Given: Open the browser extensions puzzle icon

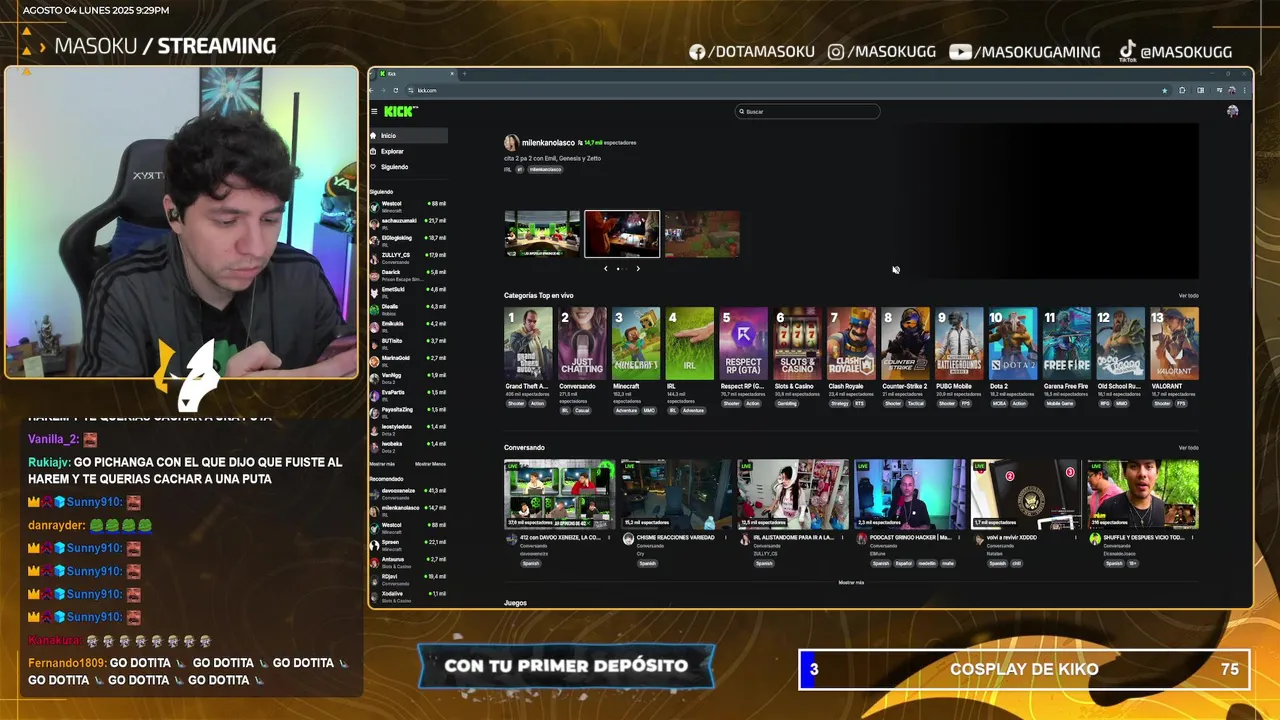Looking at the screenshot, I should [x=1182, y=90].
